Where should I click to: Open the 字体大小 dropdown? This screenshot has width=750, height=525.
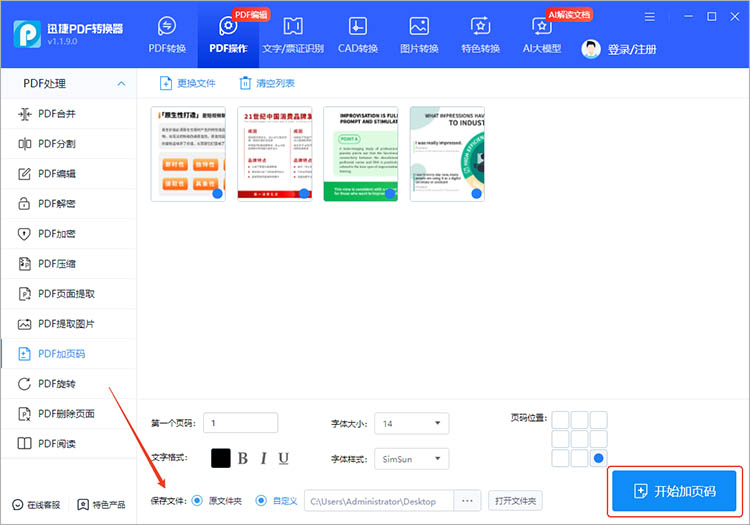click(x=411, y=423)
